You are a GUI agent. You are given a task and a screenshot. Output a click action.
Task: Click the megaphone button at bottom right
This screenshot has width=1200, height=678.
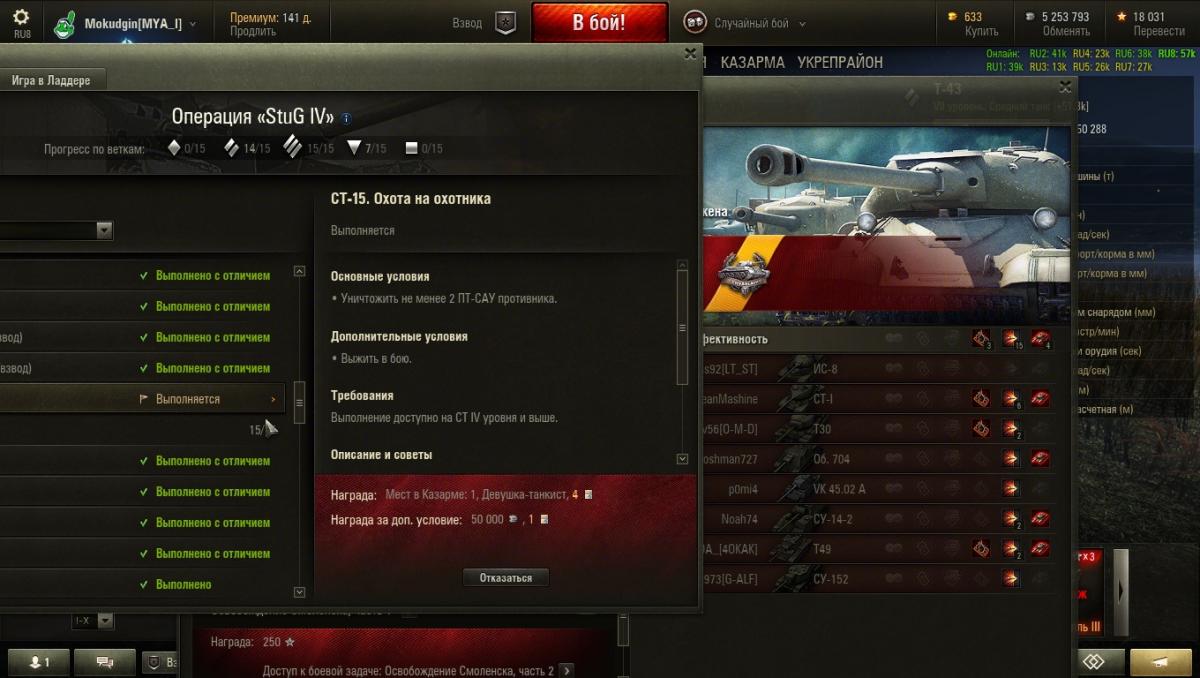1160,662
